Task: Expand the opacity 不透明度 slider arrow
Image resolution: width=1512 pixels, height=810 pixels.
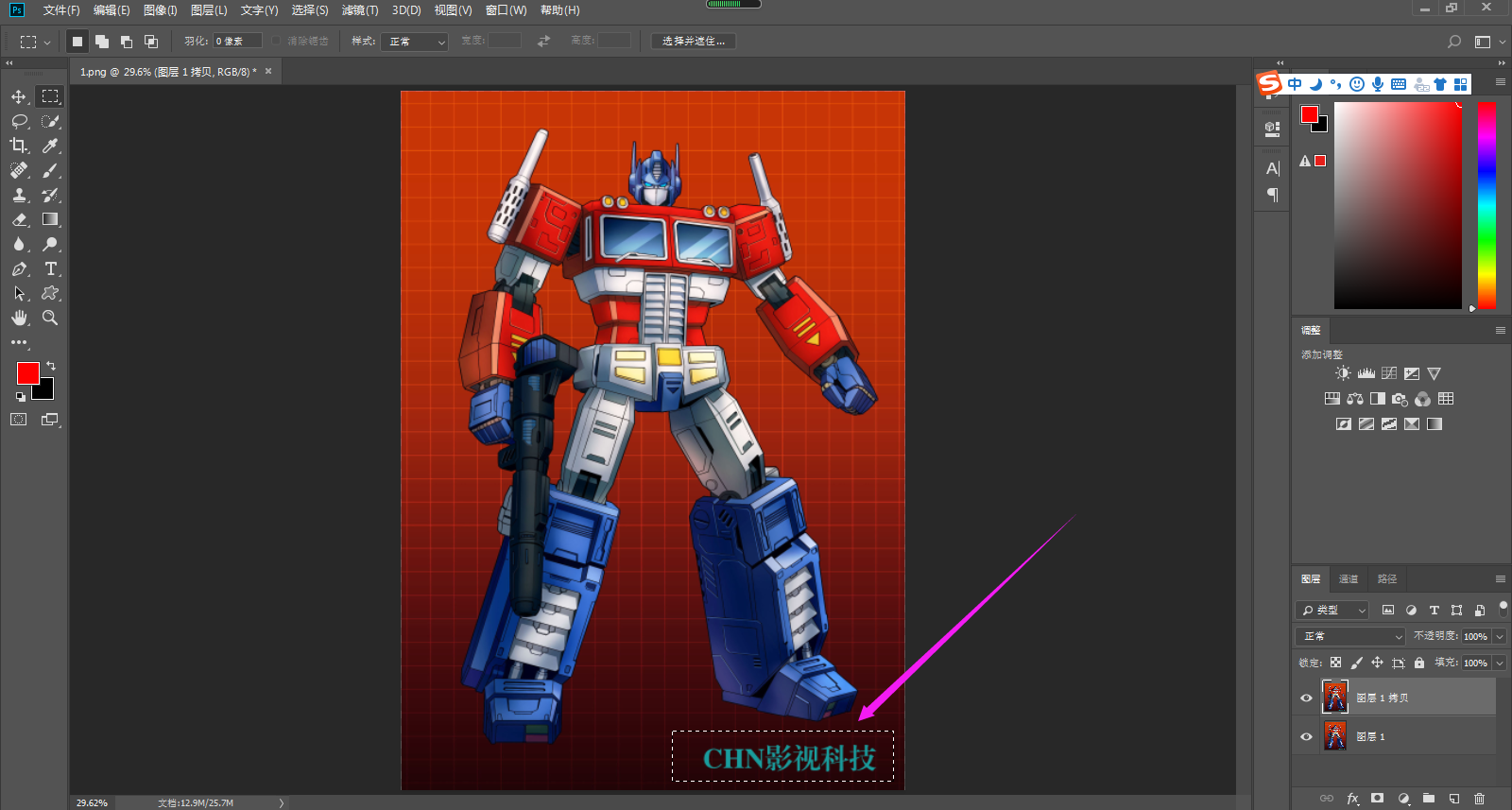Action: (1500, 636)
